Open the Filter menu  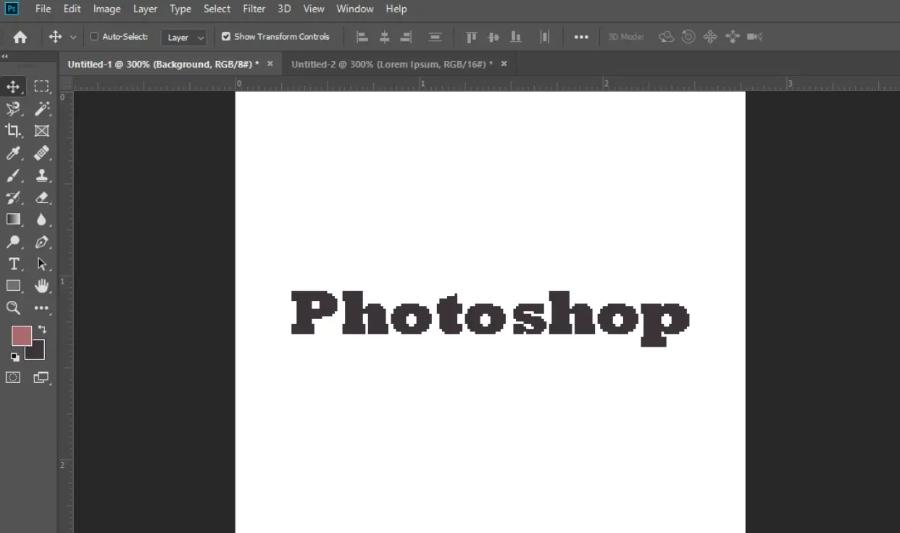(254, 9)
